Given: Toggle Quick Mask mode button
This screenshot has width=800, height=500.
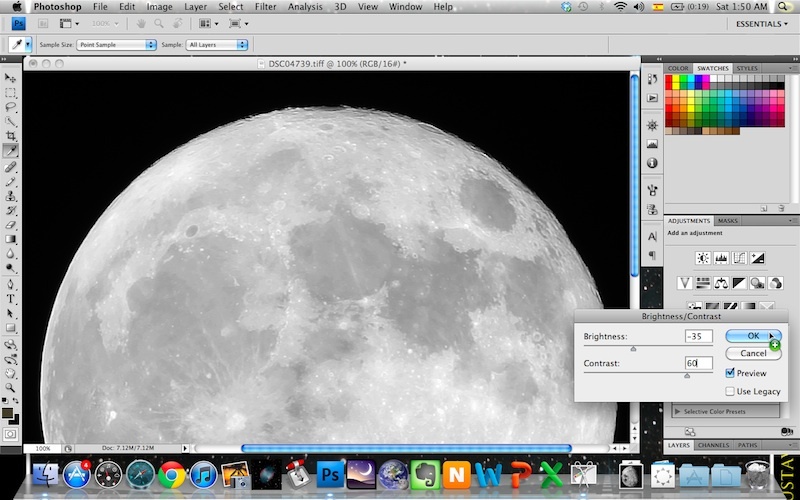Looking at the screenshot, I should coord(11,434).
